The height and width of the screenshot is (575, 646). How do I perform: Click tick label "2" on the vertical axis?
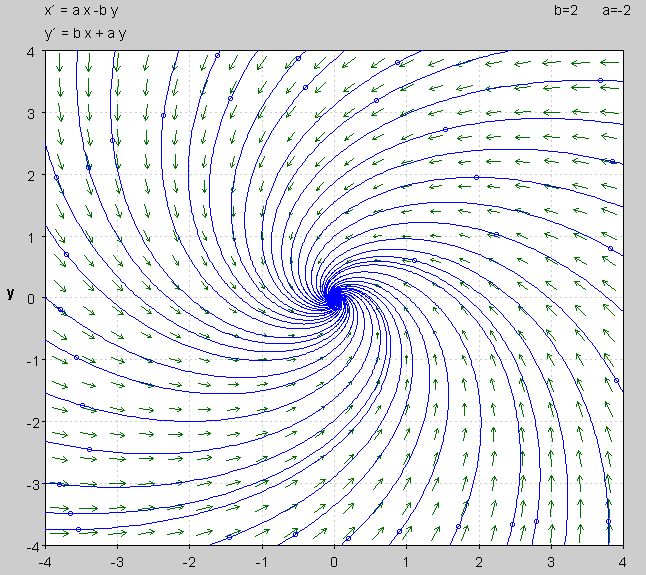[x=31, y=175]
